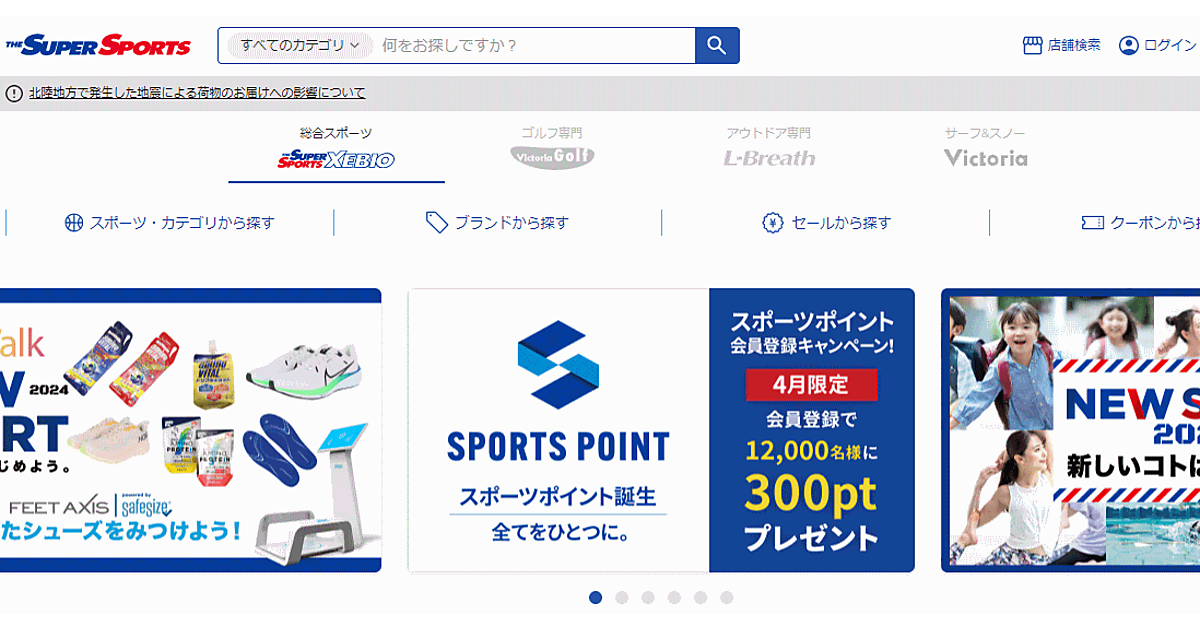The width and height of the screenshot is (1200, 630).
Task: Click the basketball sports category icon
Action: click(x=74, y=223)
